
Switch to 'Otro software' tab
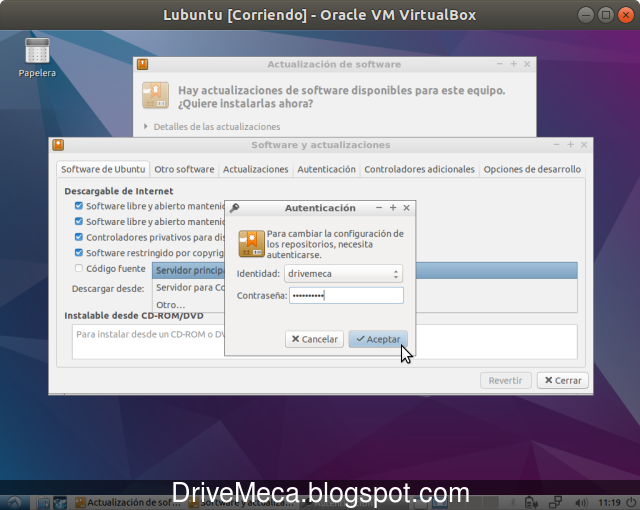(x=184, y=169)
